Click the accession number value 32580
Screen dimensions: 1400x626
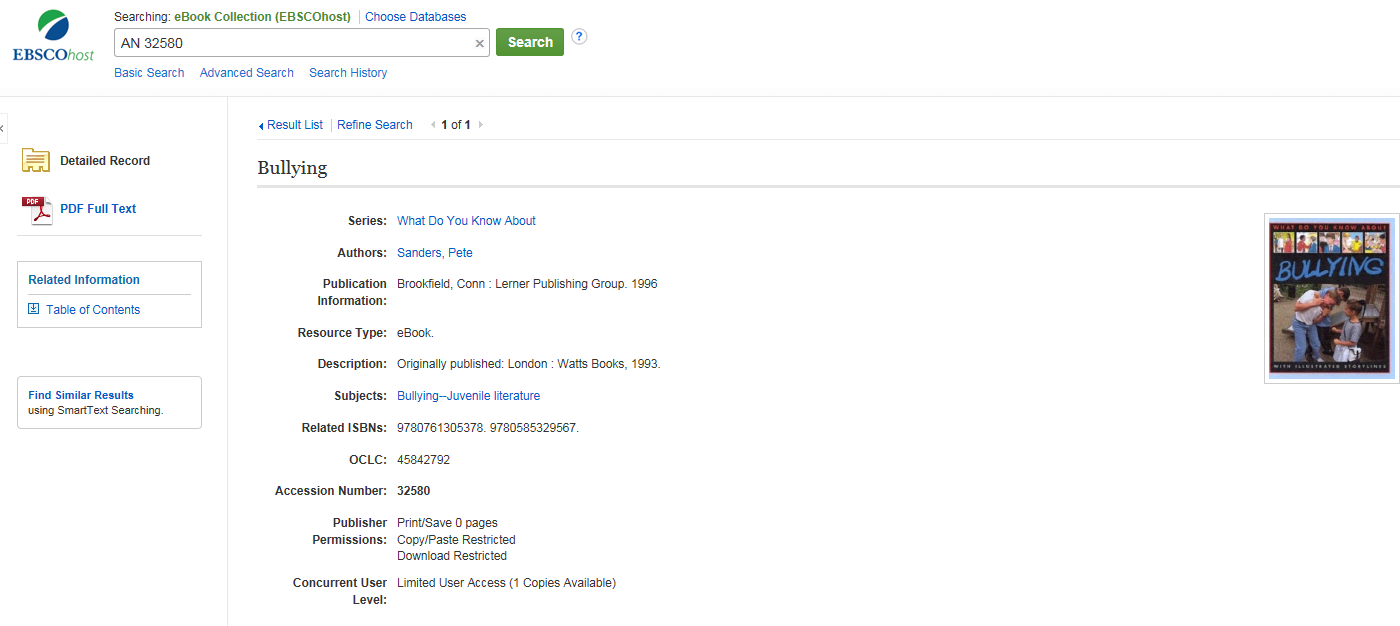pos(413,491)
